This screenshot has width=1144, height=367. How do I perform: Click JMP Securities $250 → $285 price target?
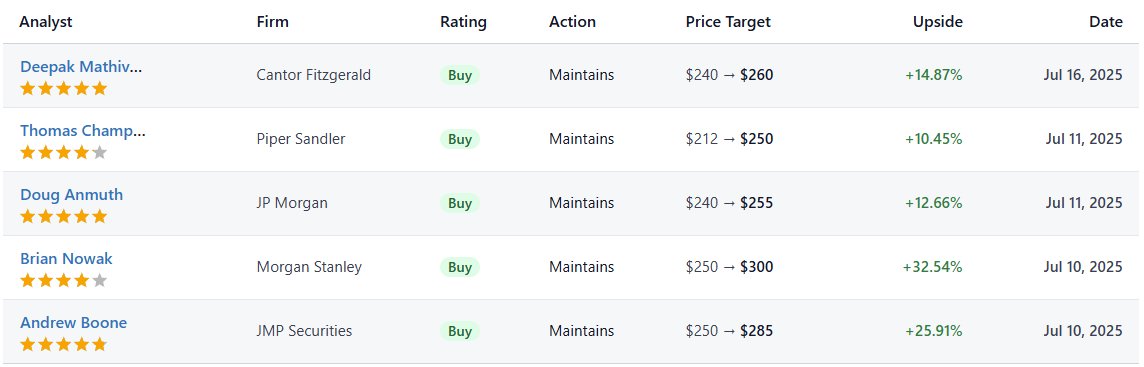pos(730,331)
